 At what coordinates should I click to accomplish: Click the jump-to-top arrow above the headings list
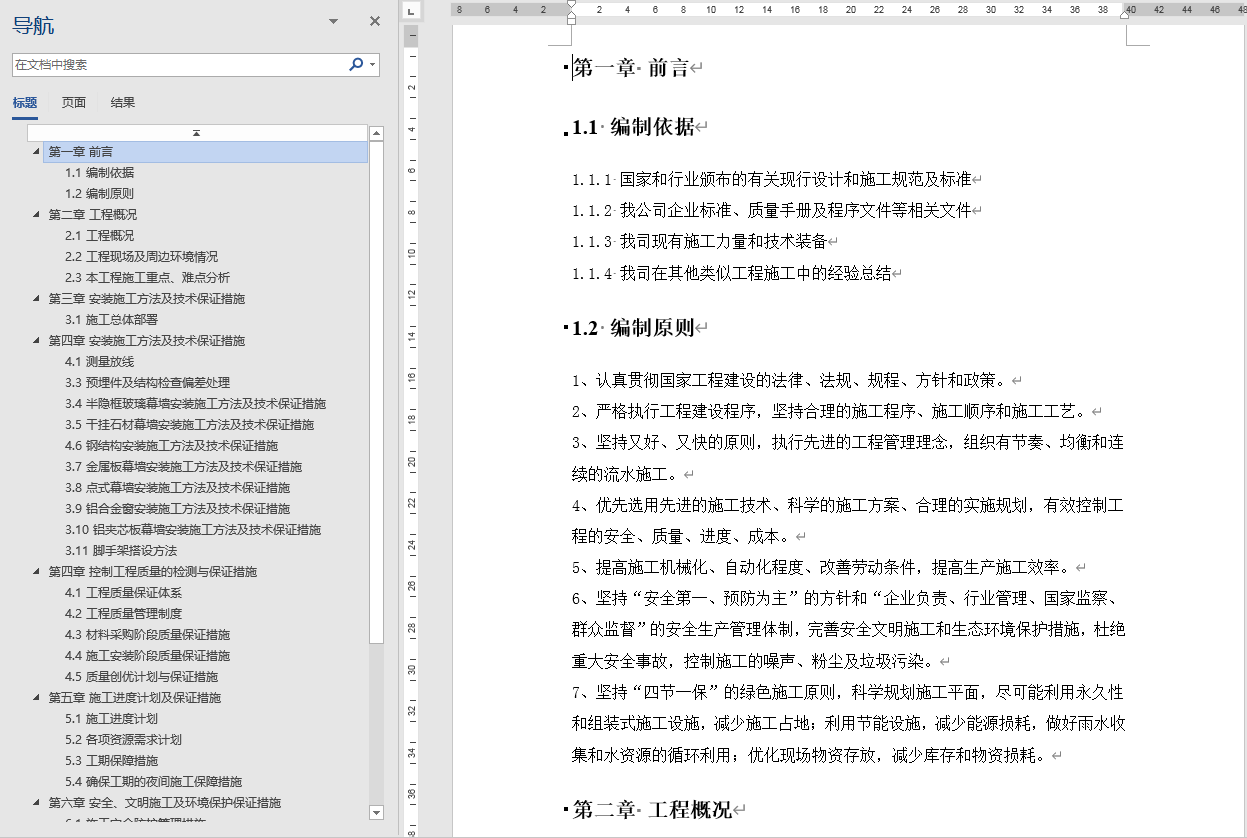196,132
